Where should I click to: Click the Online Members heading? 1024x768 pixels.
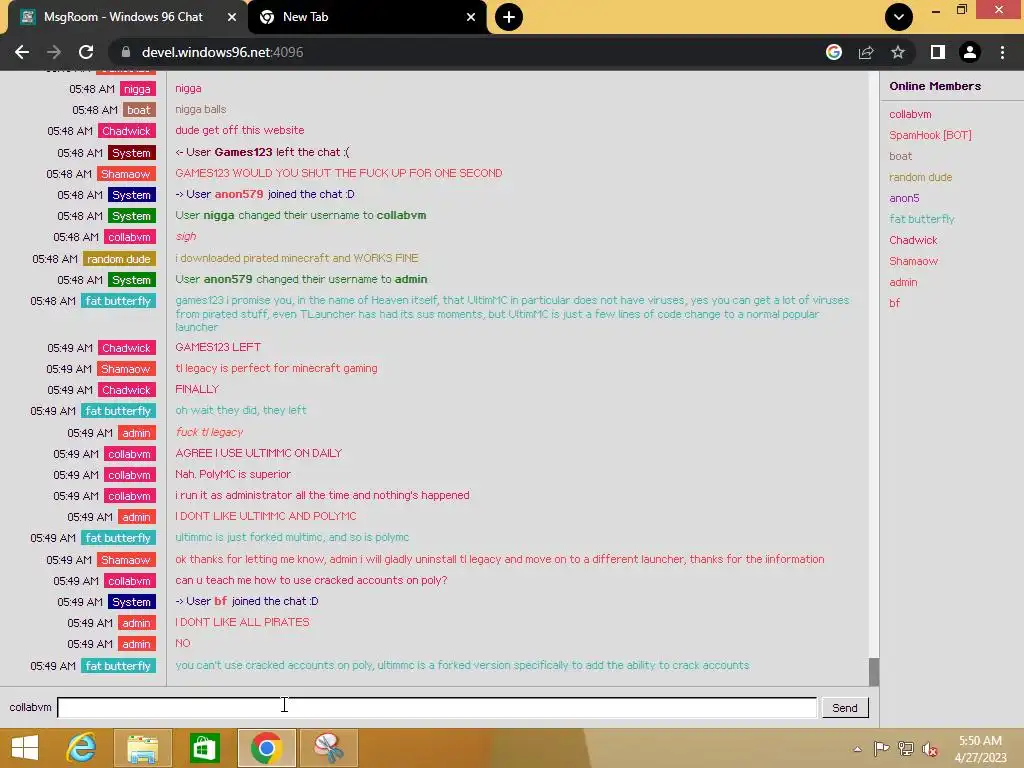[x=935, y=86]
